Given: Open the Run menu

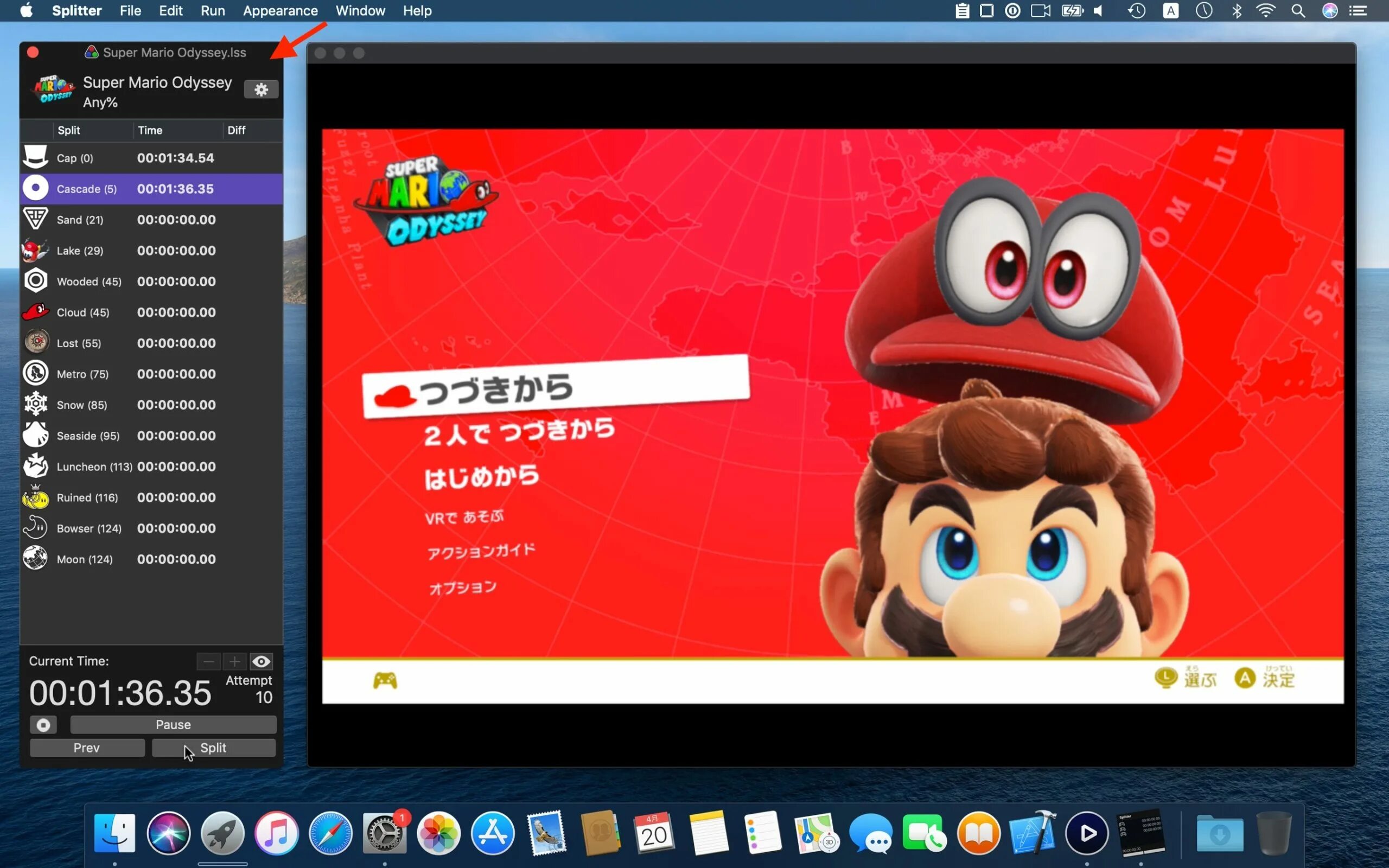Looking at the screenshot, I should 212,11.
